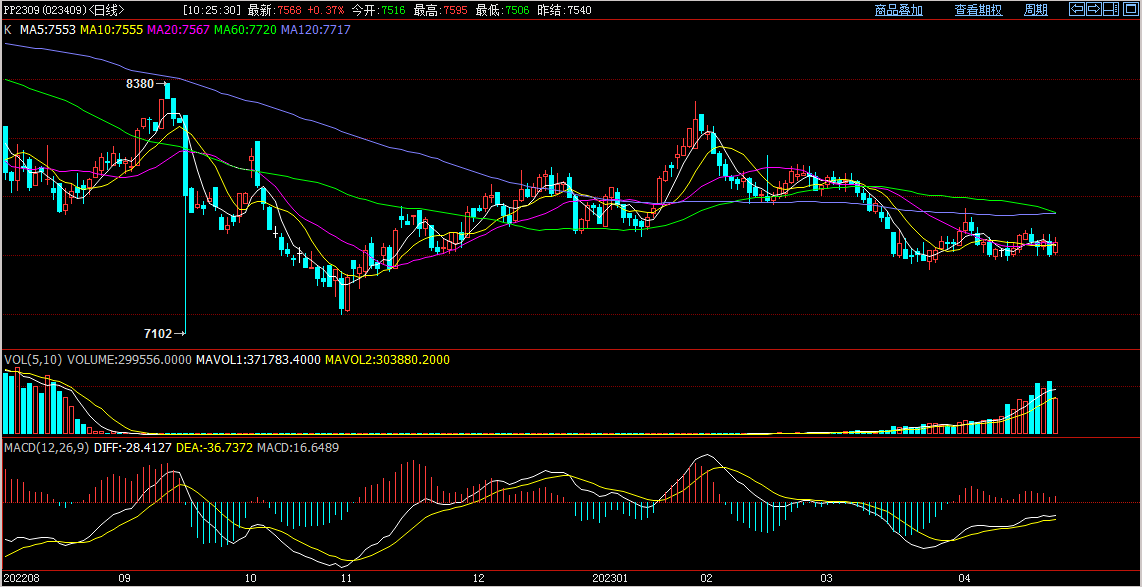
Task: Click the MAVOL1:371783.4000 value
Action: click(x=259, y=359)
